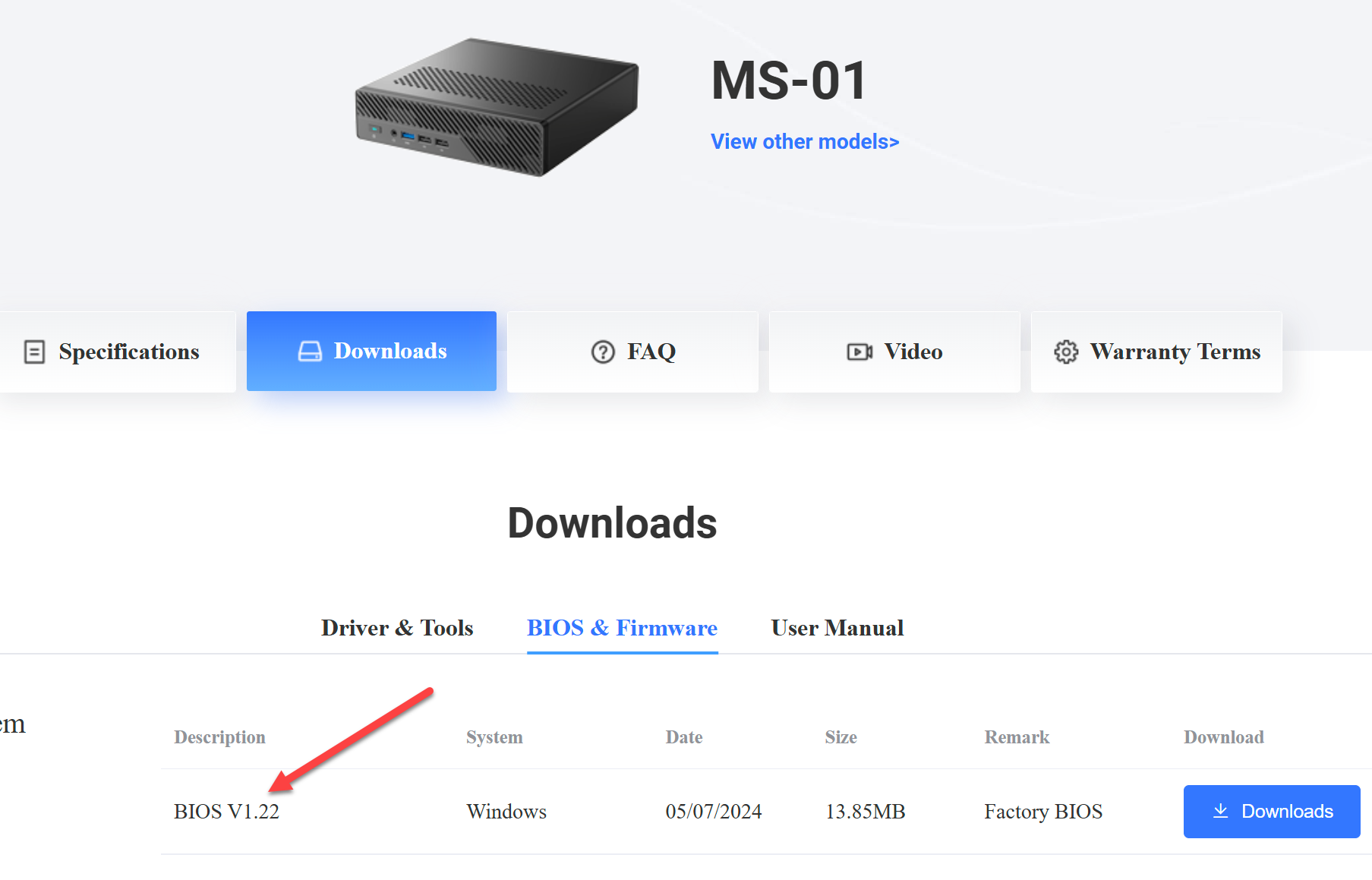The width and height of the screenshot is (1372, 880).
Task: Click the 'System' column header
Action: 494,737
